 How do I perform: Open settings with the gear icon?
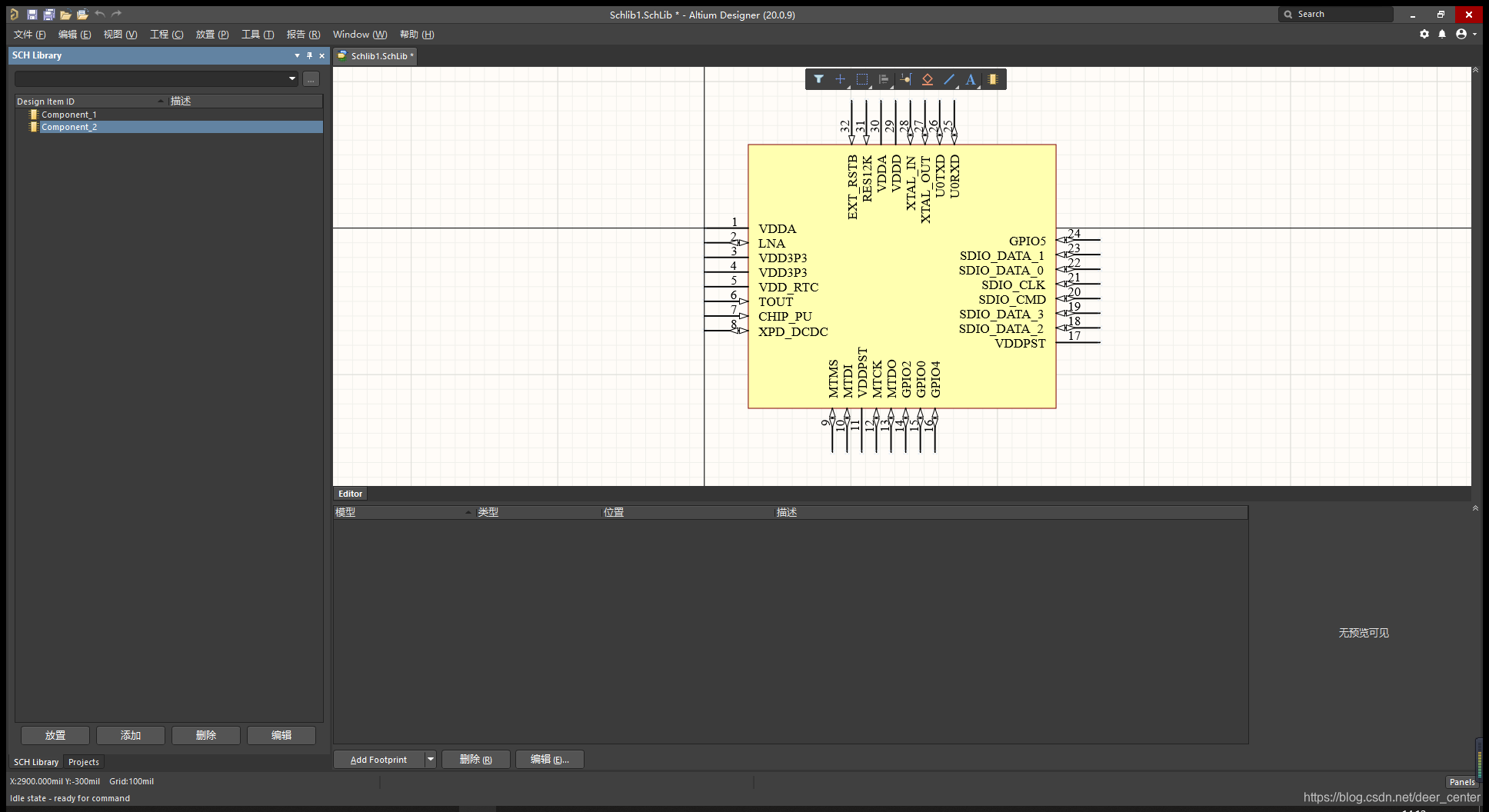click(1424, 34)
